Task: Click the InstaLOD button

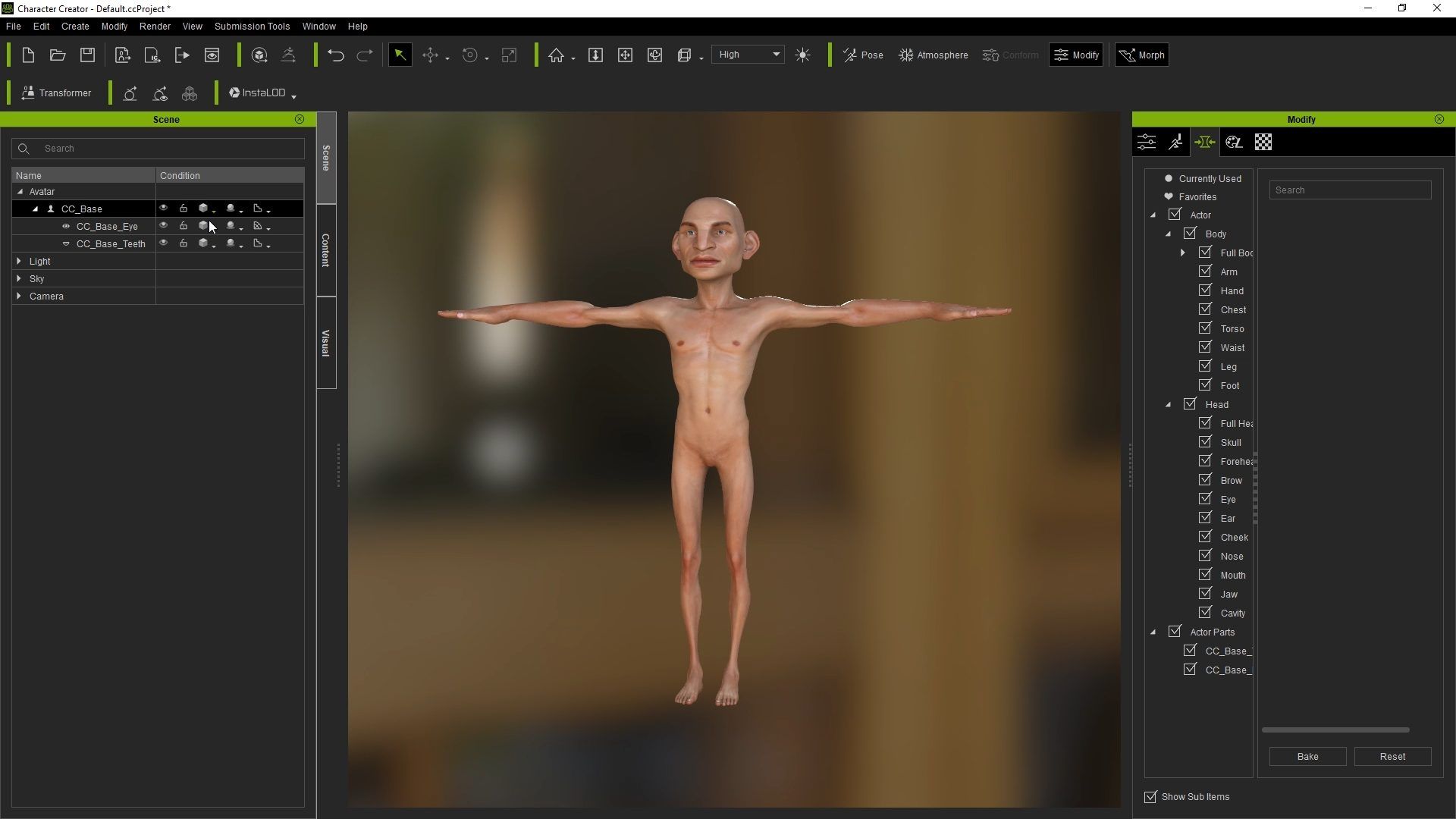Action: click(x=262, y=93)
